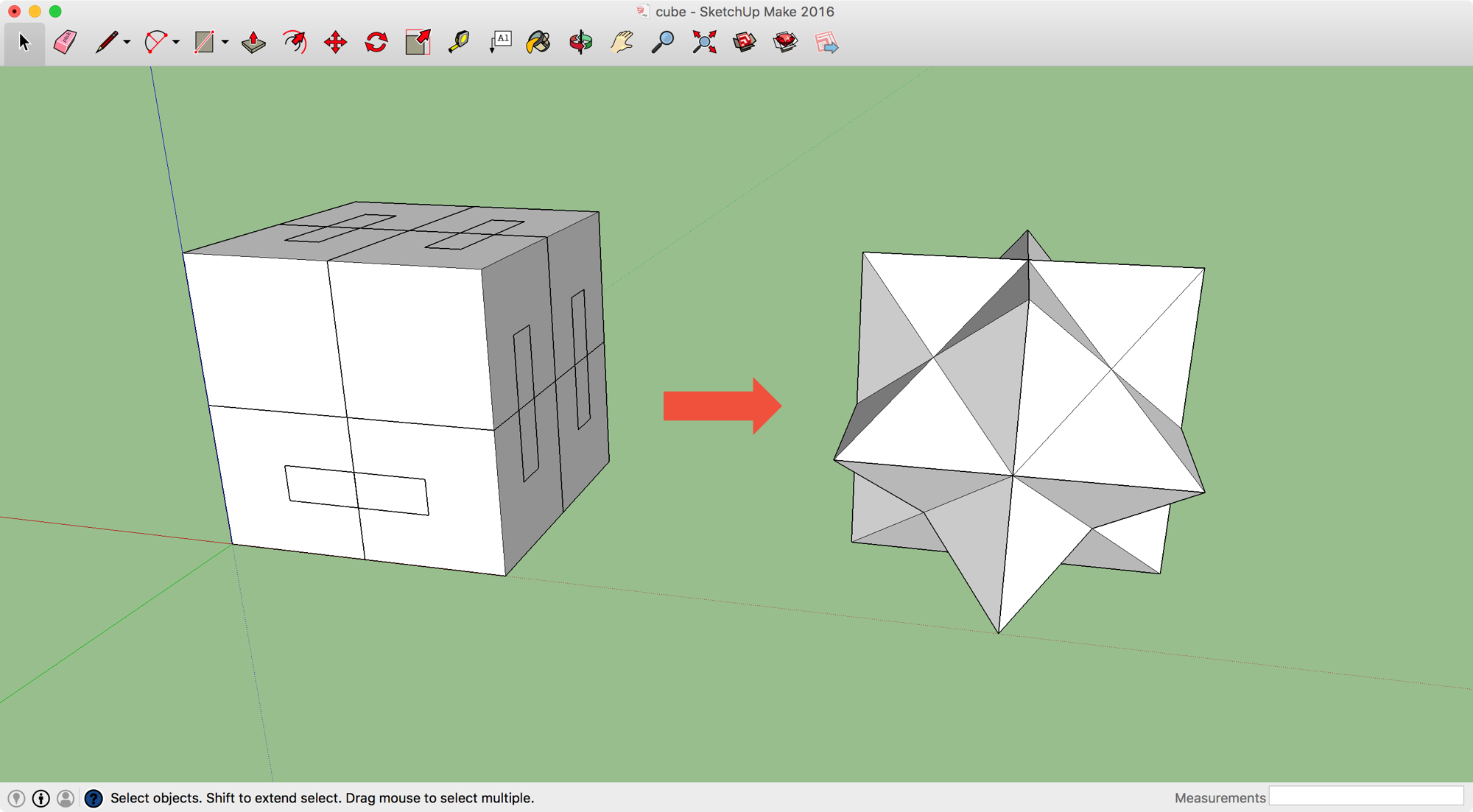Select the Offset tool
This screenshot has height=812, width=1473.
(x=416, y=43)
